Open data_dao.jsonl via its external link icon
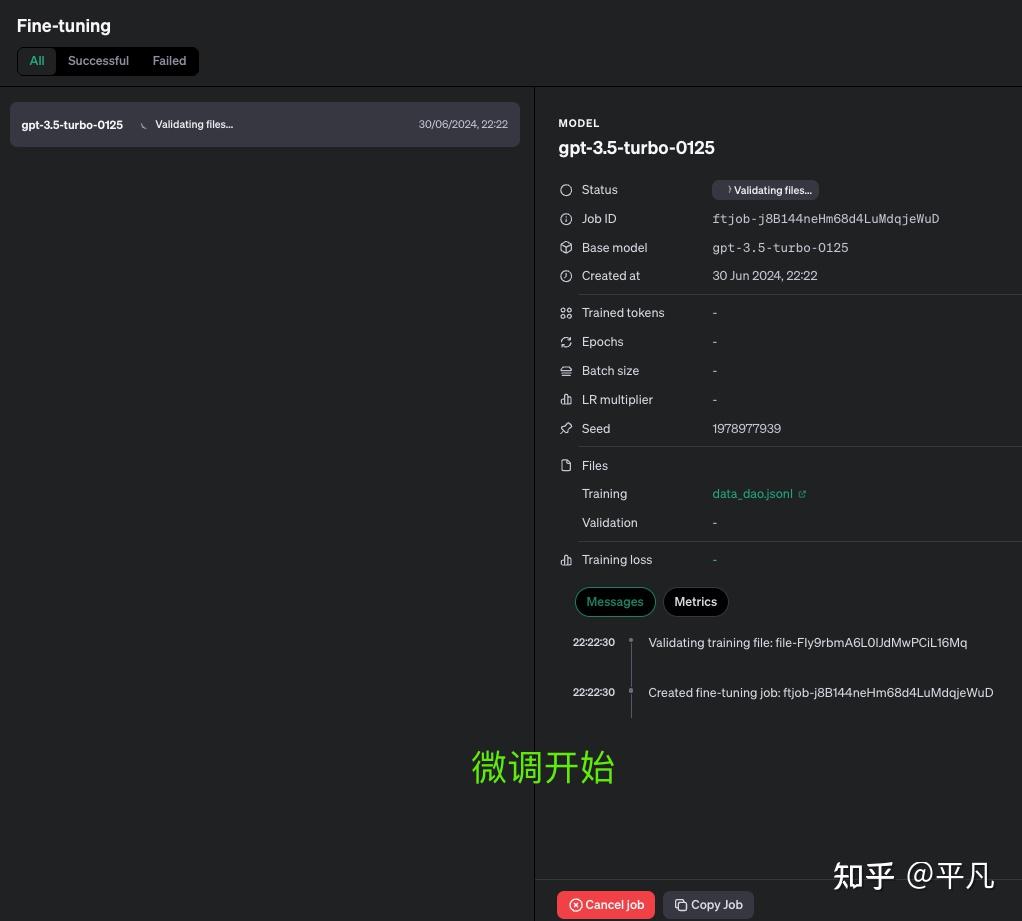Image resolution: width=1022 pixels, height=921 pixels. tap(802, 493)
